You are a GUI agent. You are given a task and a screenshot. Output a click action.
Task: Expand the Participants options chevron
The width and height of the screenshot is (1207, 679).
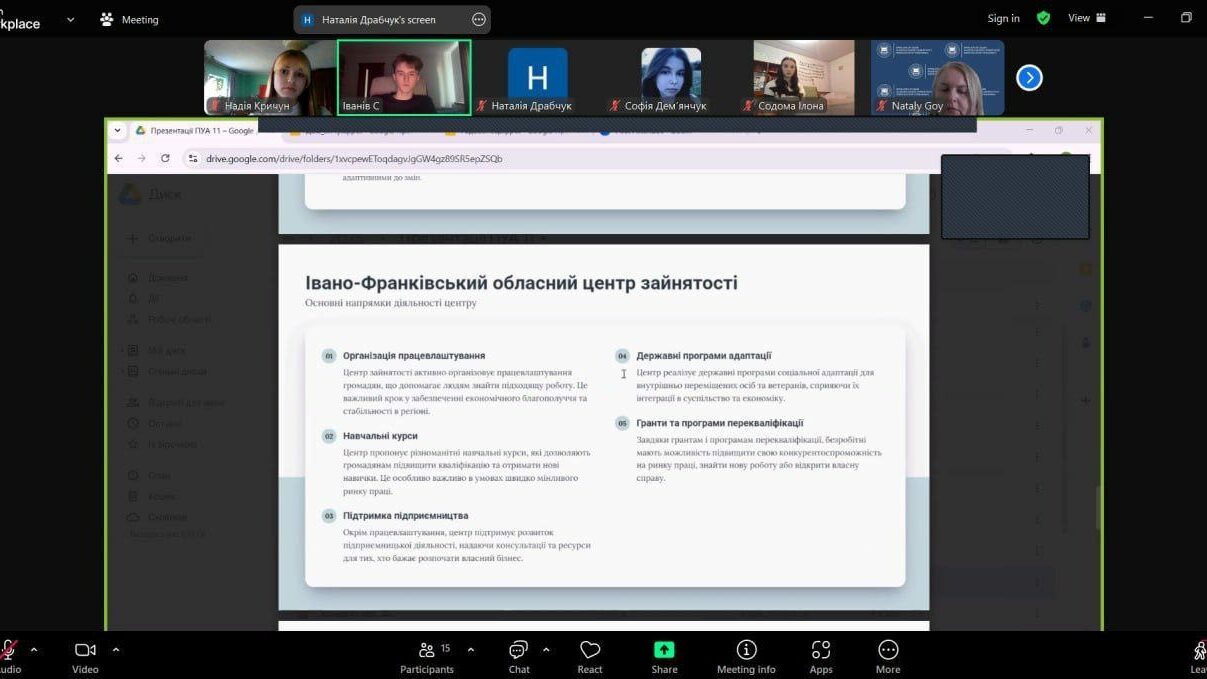[471, 649]
